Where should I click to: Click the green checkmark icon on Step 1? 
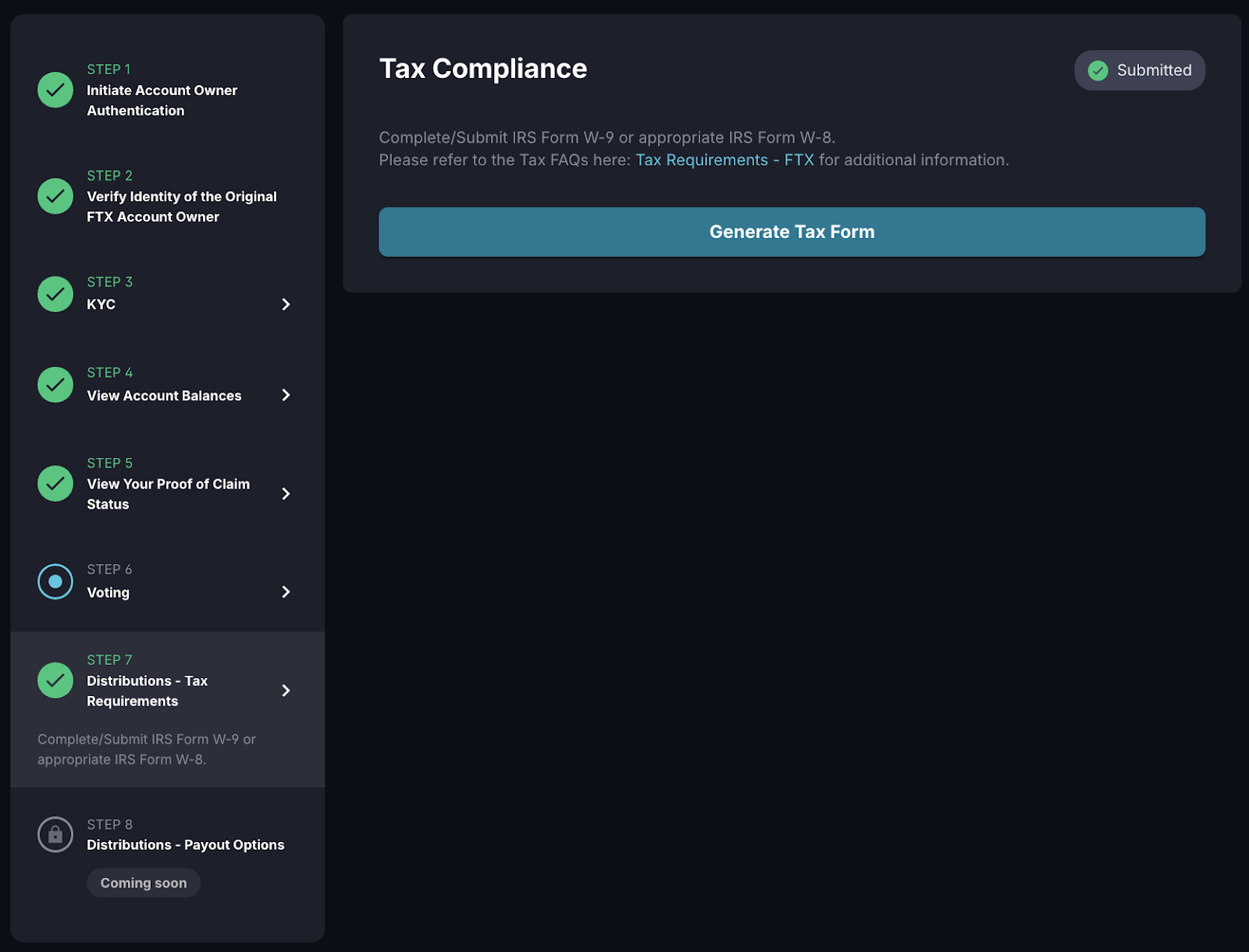coord(55,90)
